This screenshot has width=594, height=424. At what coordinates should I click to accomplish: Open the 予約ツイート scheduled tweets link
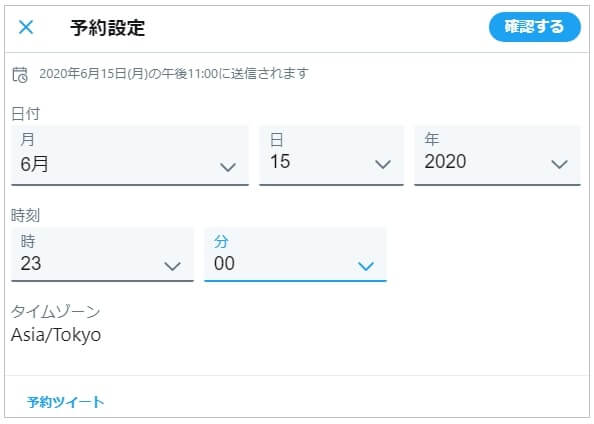(x=66, y=402)
